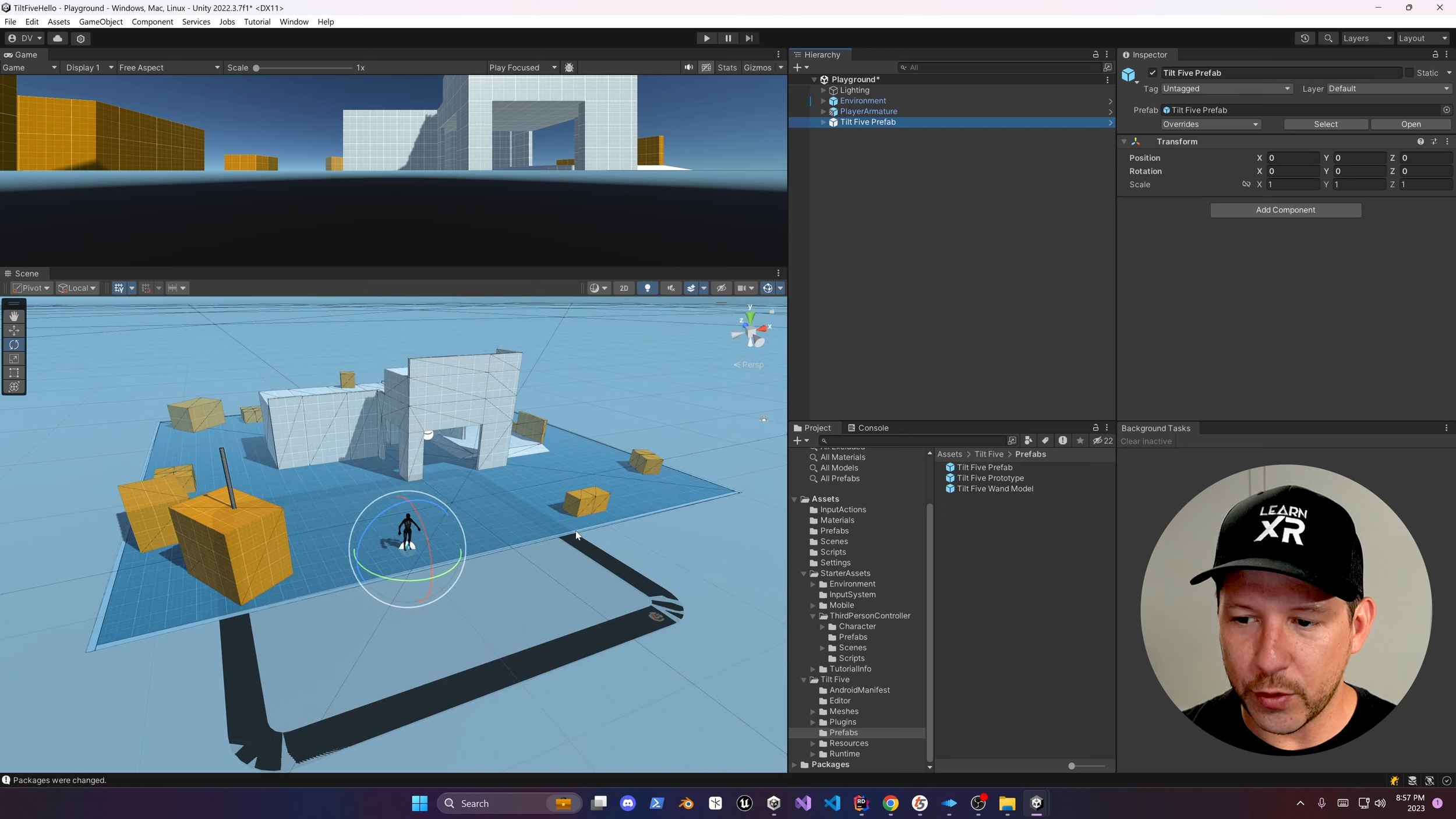Viewport: 1456px width, 819px height.
Task: Click the Scene orientation gizmo
Action: coord(751,331)
